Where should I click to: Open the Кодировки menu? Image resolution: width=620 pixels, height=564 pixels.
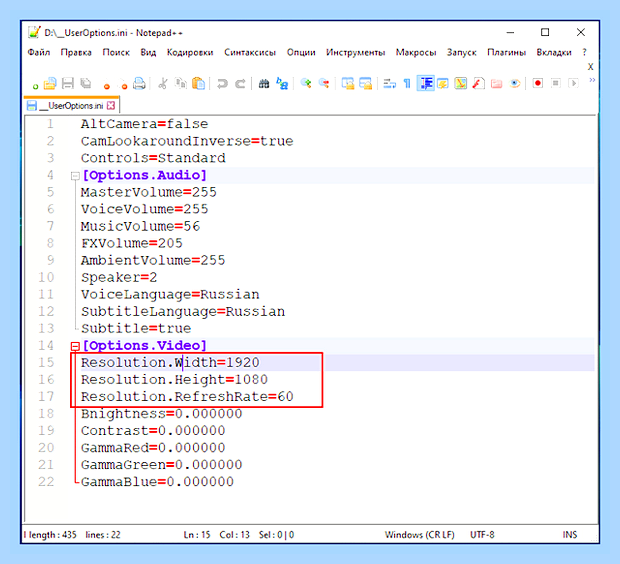190,52
